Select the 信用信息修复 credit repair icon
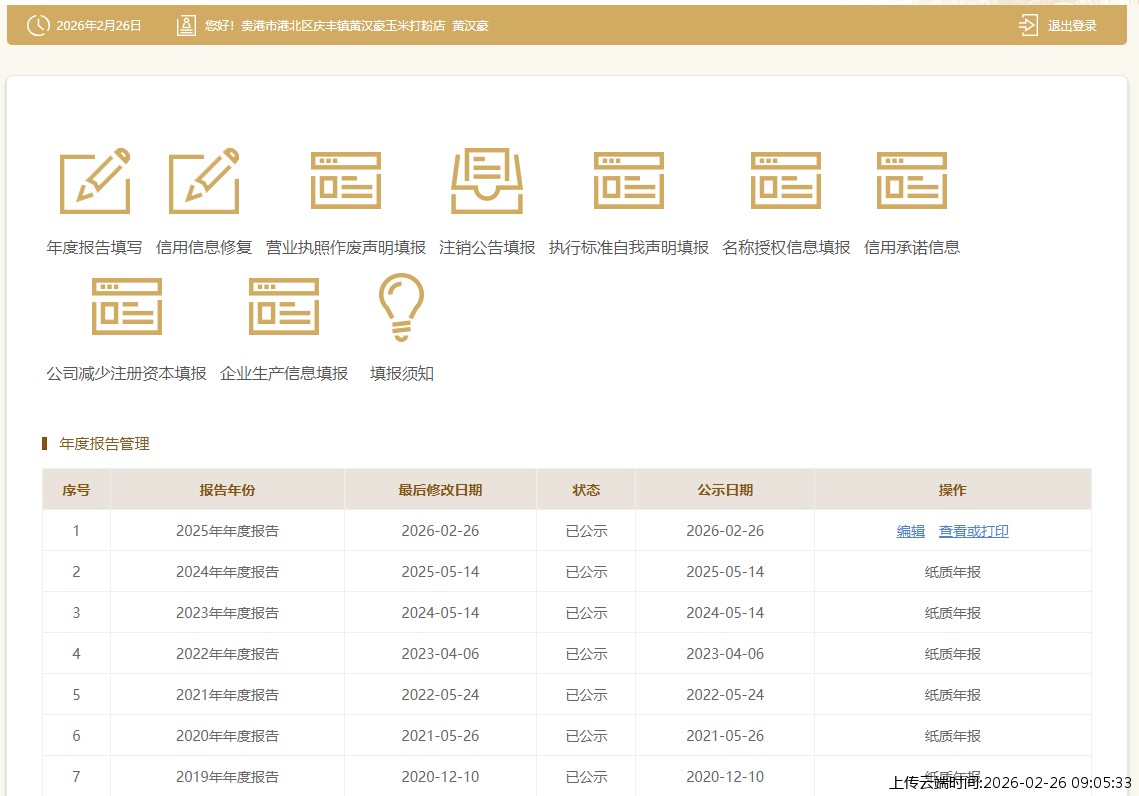Screen dimensions: 1139x796 205,181
